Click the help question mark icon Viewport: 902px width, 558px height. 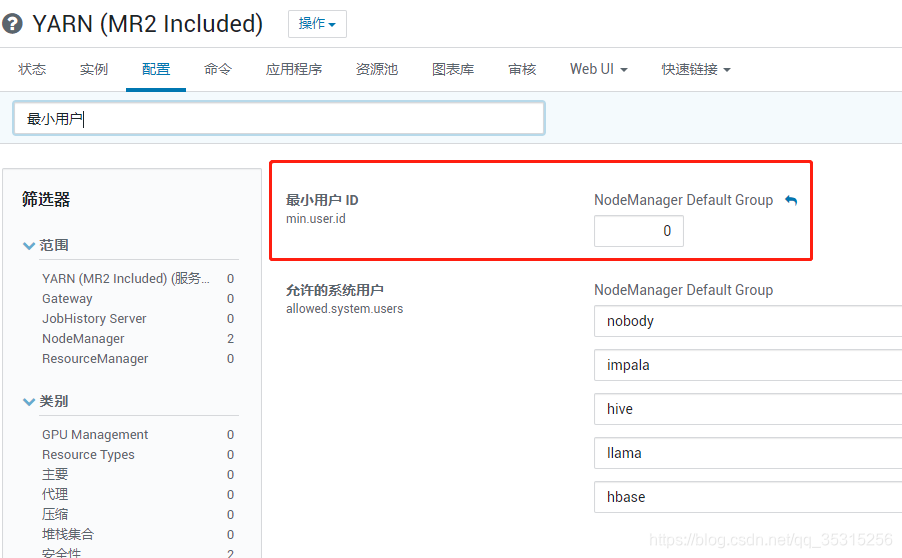(x=12, y=24)
